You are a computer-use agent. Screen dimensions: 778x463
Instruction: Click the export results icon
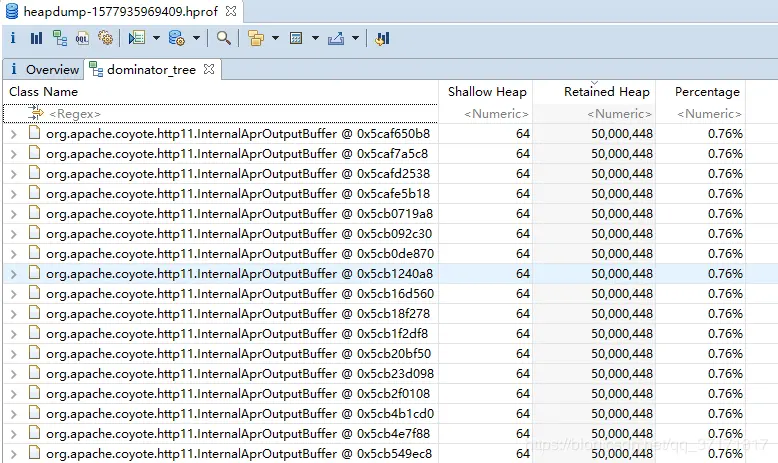[336, 38]
